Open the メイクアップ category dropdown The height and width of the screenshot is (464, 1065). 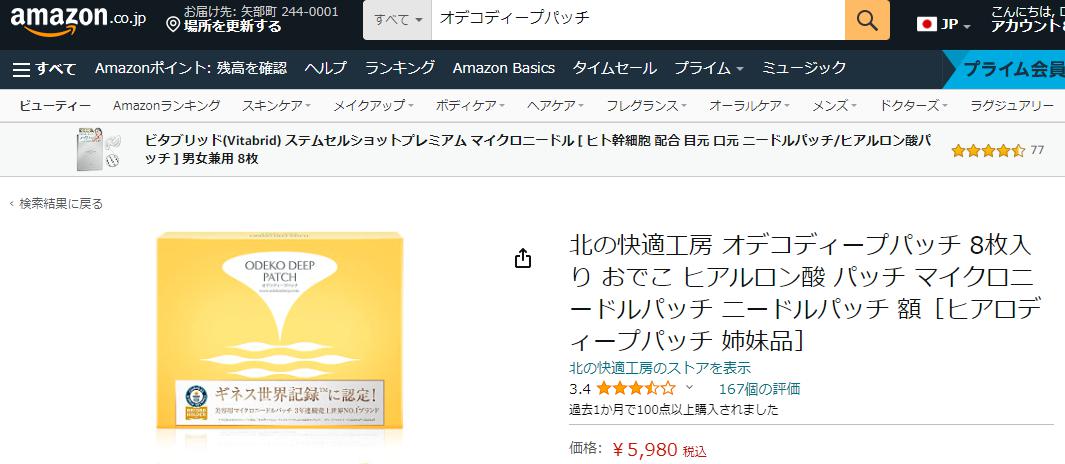pos(373,105)
